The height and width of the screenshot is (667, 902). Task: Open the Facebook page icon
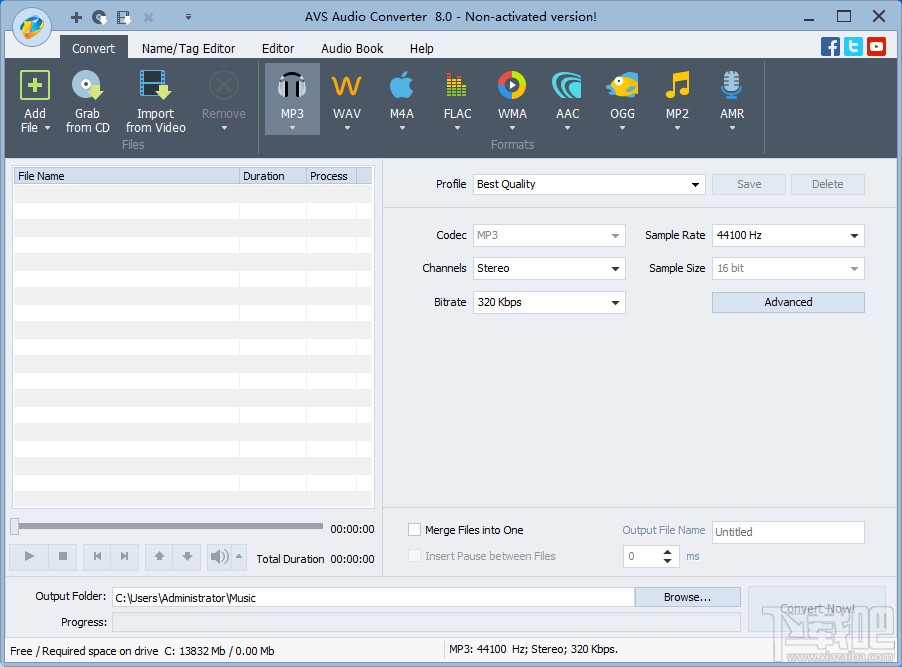(830, 46)
